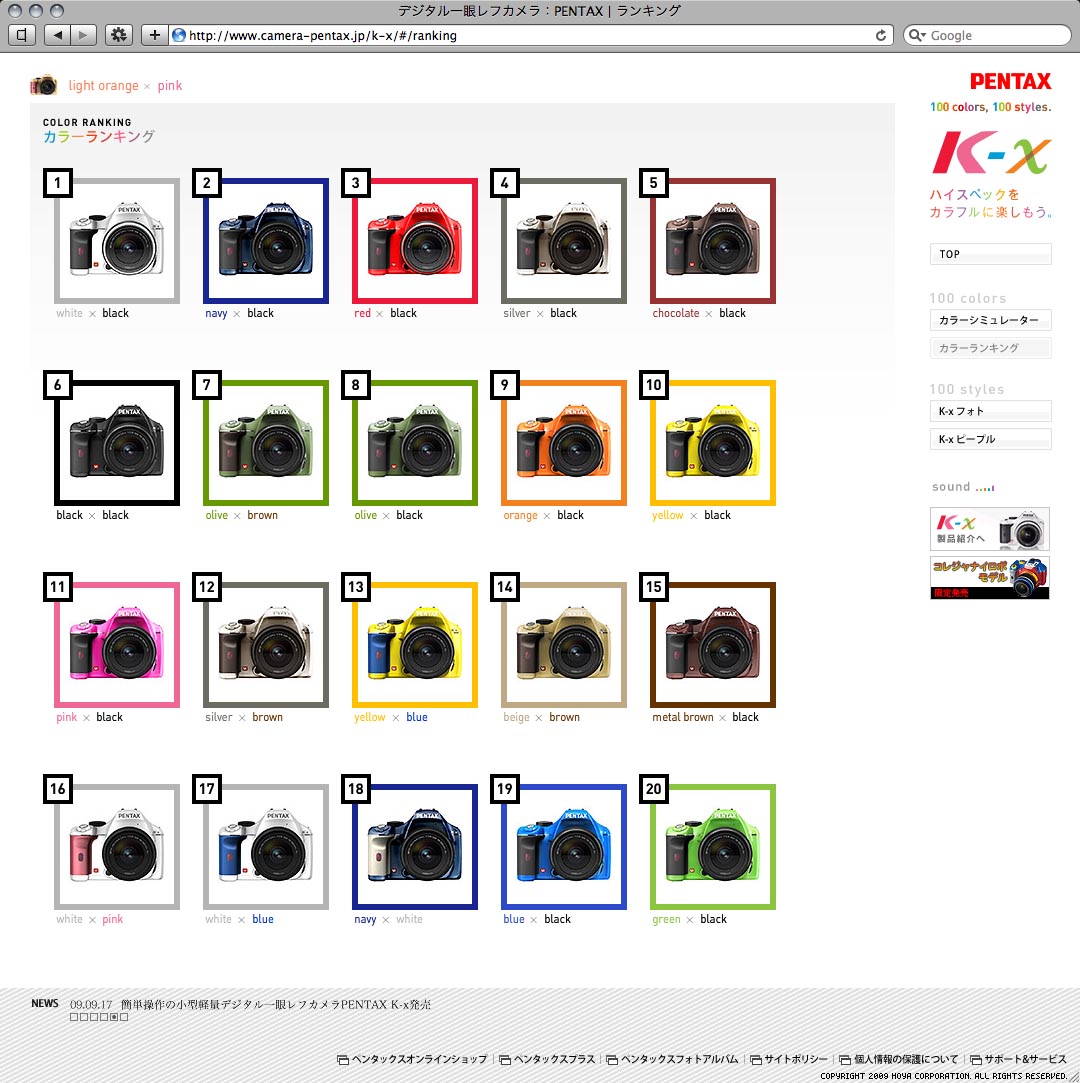The image size is (1080, 1083).
Task: Click the plus add bookmark button
Action: (x=154, y=35)
